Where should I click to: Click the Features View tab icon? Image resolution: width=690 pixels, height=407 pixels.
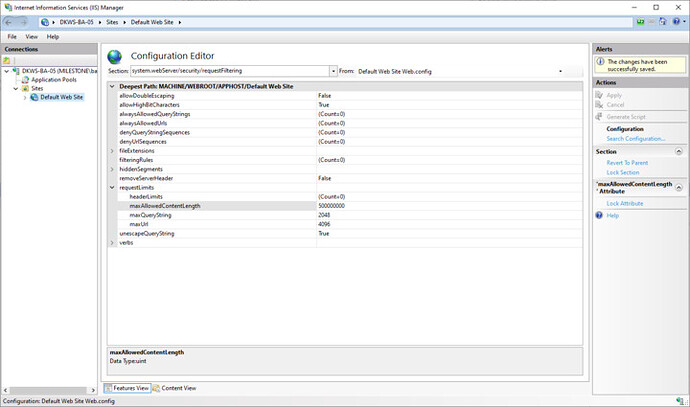[x=108, y=388]
